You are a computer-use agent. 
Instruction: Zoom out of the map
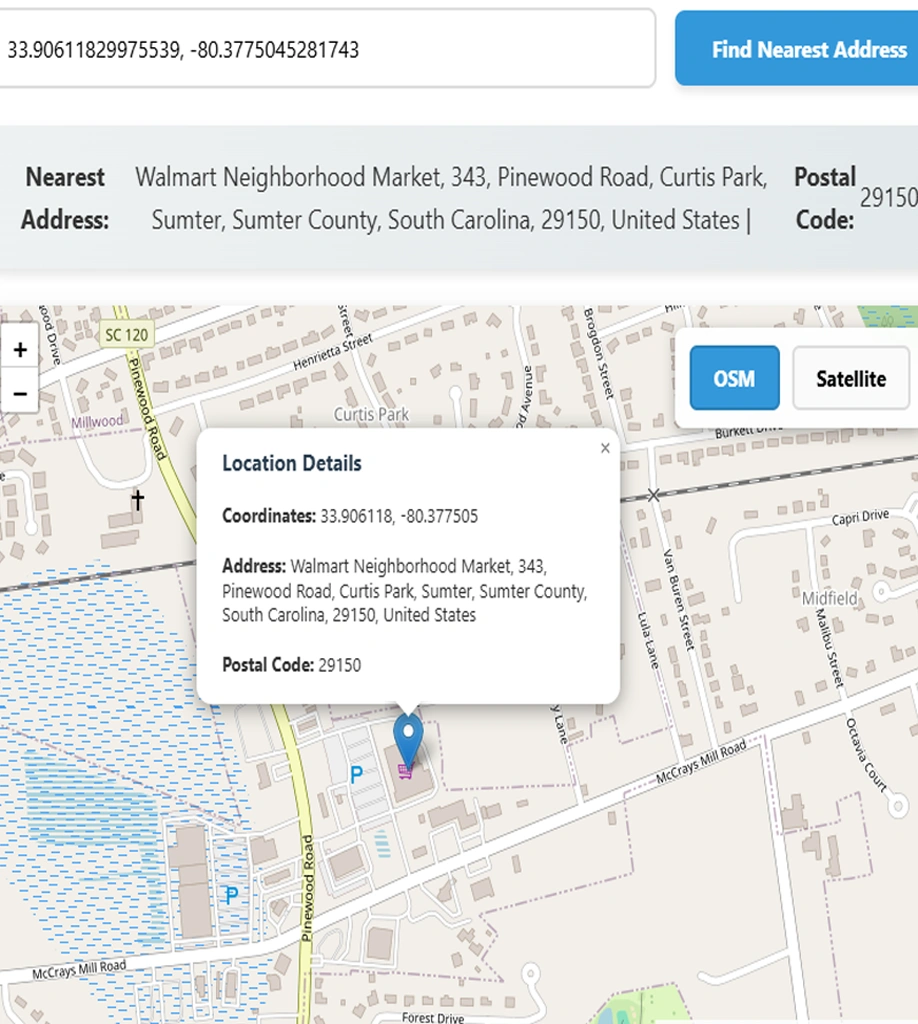20,392
